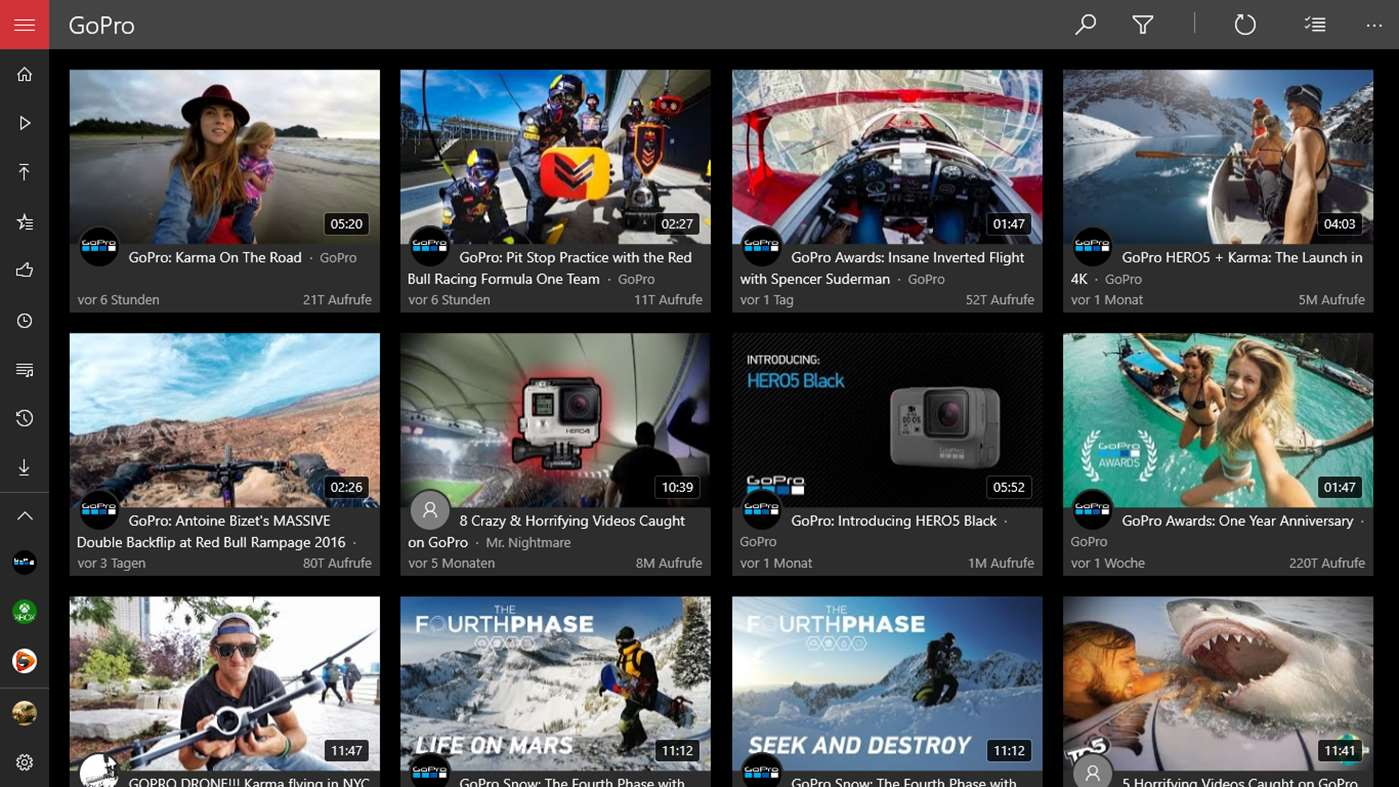Click the 'vor 3 Tagen' timestamp
This screenshot has height=787, width=1399.
pyautogui.click(x=111, y=563)
